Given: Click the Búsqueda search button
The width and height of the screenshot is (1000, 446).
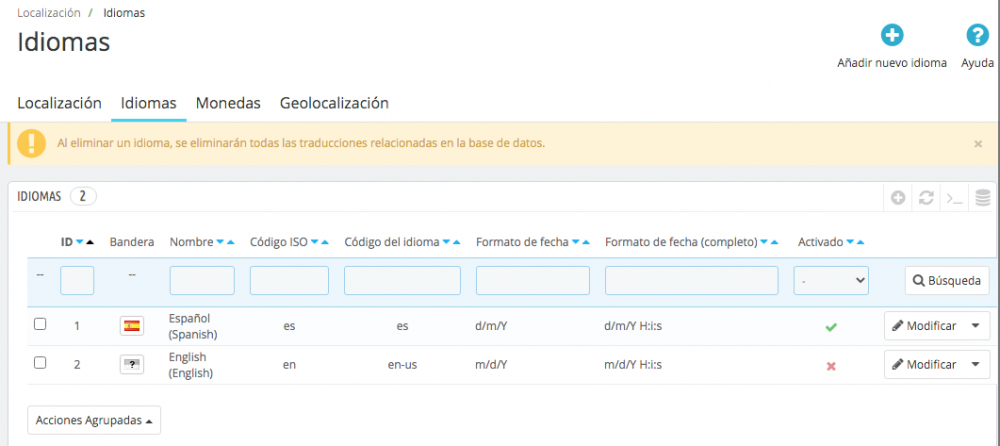Looking at the screenshot, I should tap(948, 281).
